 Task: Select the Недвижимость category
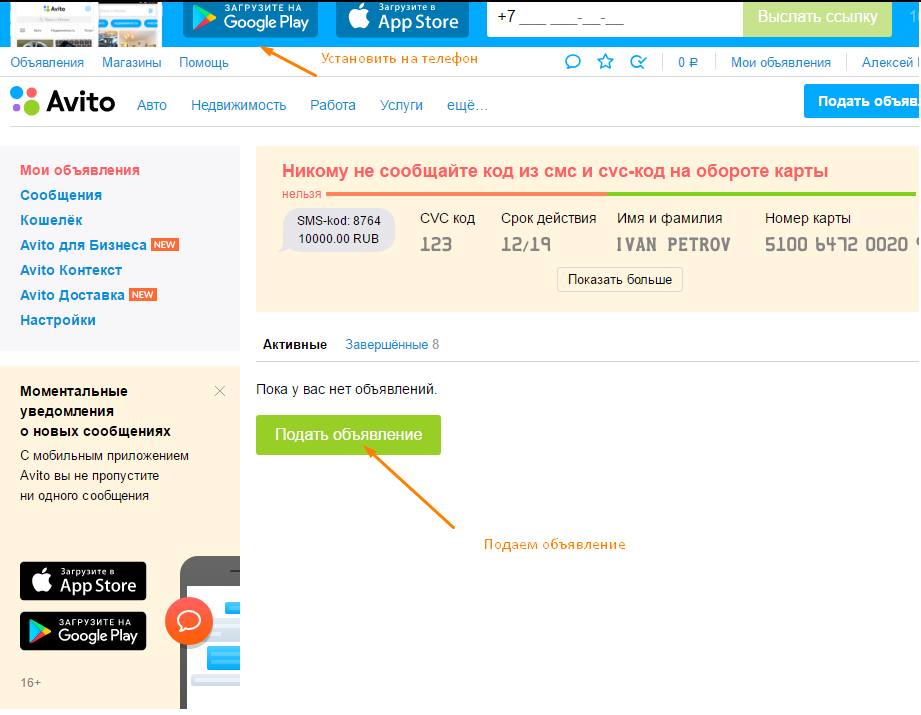[238, 105]
